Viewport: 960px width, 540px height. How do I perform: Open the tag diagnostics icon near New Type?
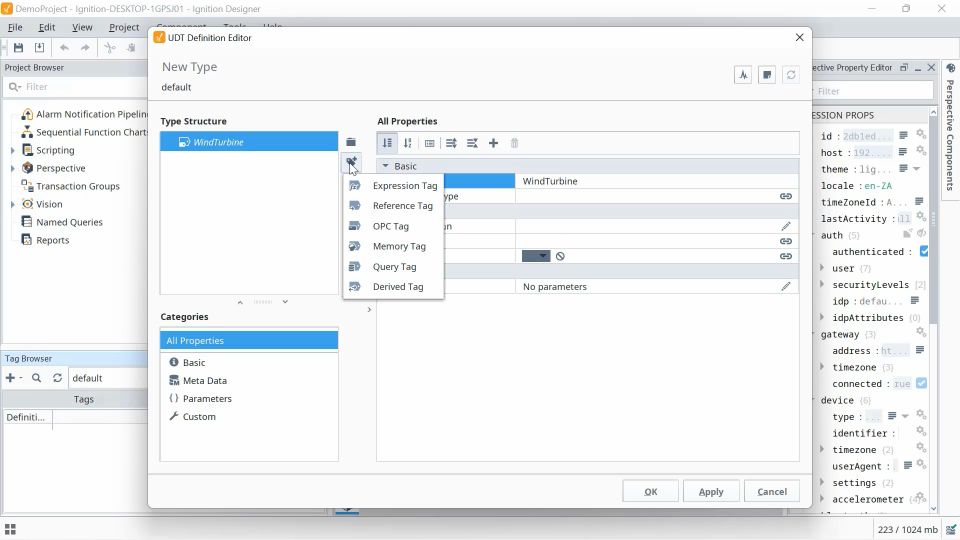coord(743,75)
